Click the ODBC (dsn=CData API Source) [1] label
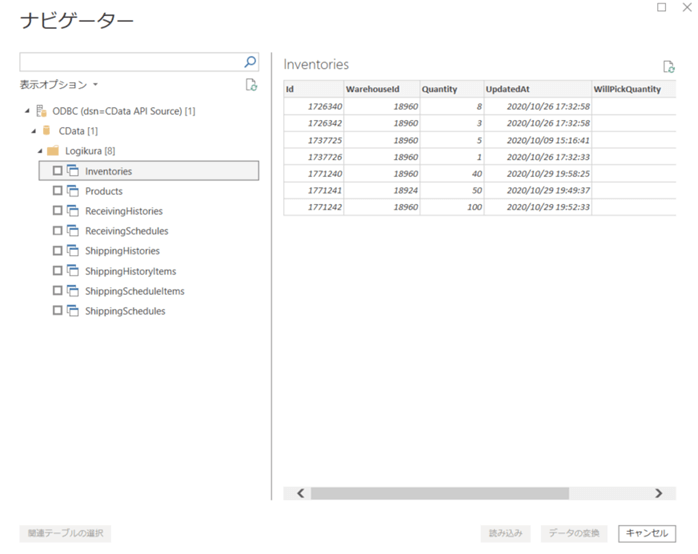The width and height of the screenshot is (698, 554). (x=124, y=111)
